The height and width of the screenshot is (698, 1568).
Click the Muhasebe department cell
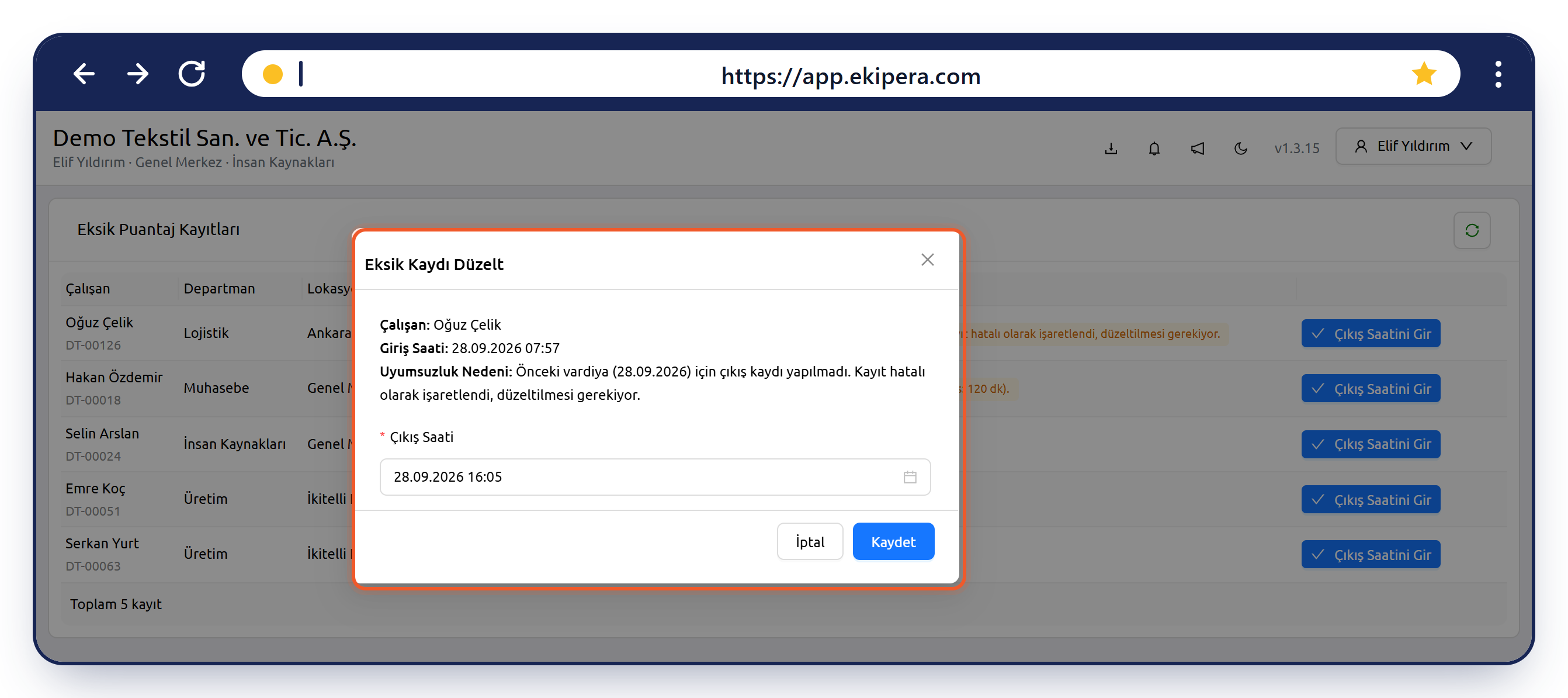click(x=216, y=388)
